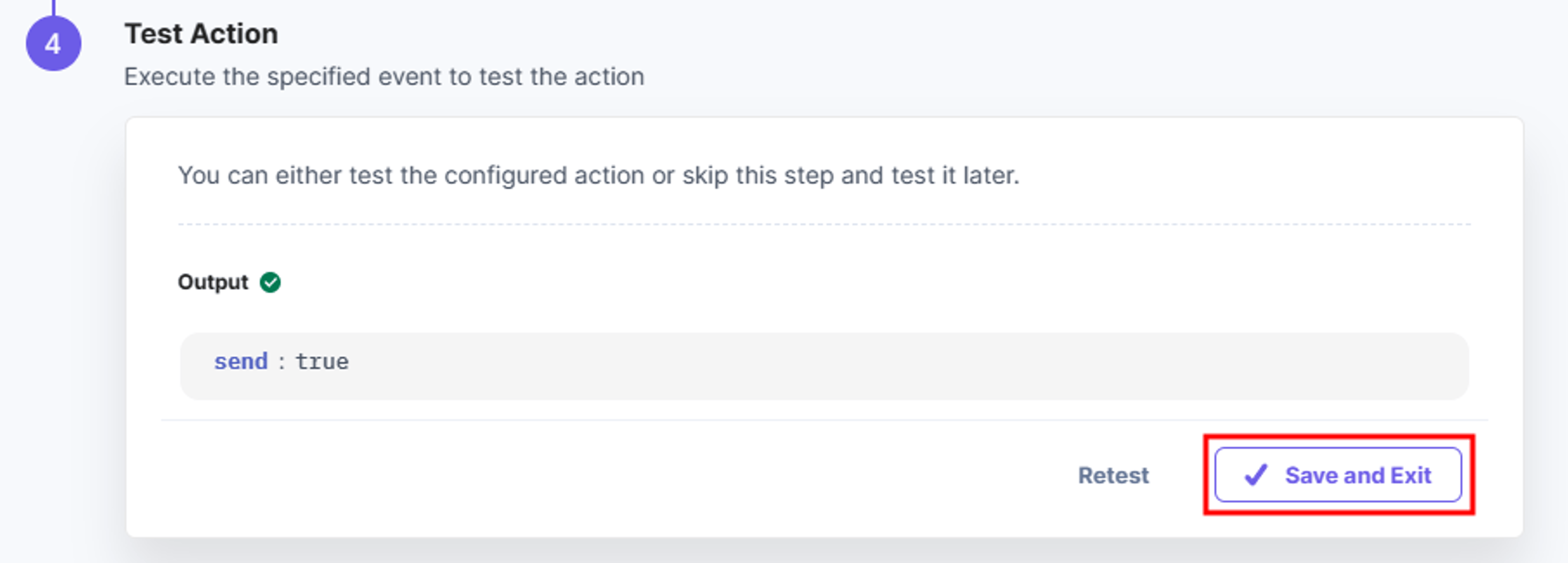Click the 'send' key in output

tap(241, 362)
